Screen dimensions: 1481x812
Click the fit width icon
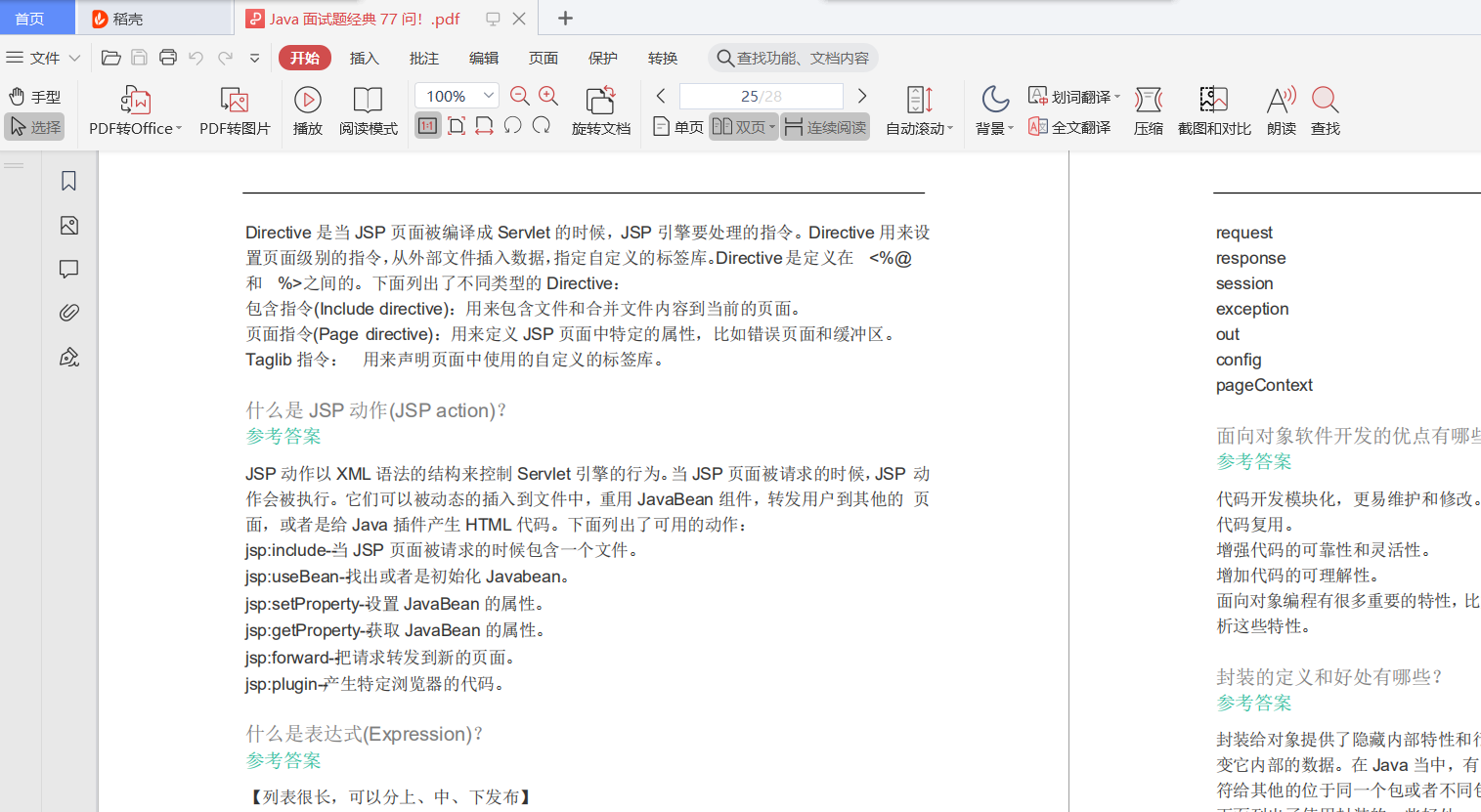coord(484,126)
